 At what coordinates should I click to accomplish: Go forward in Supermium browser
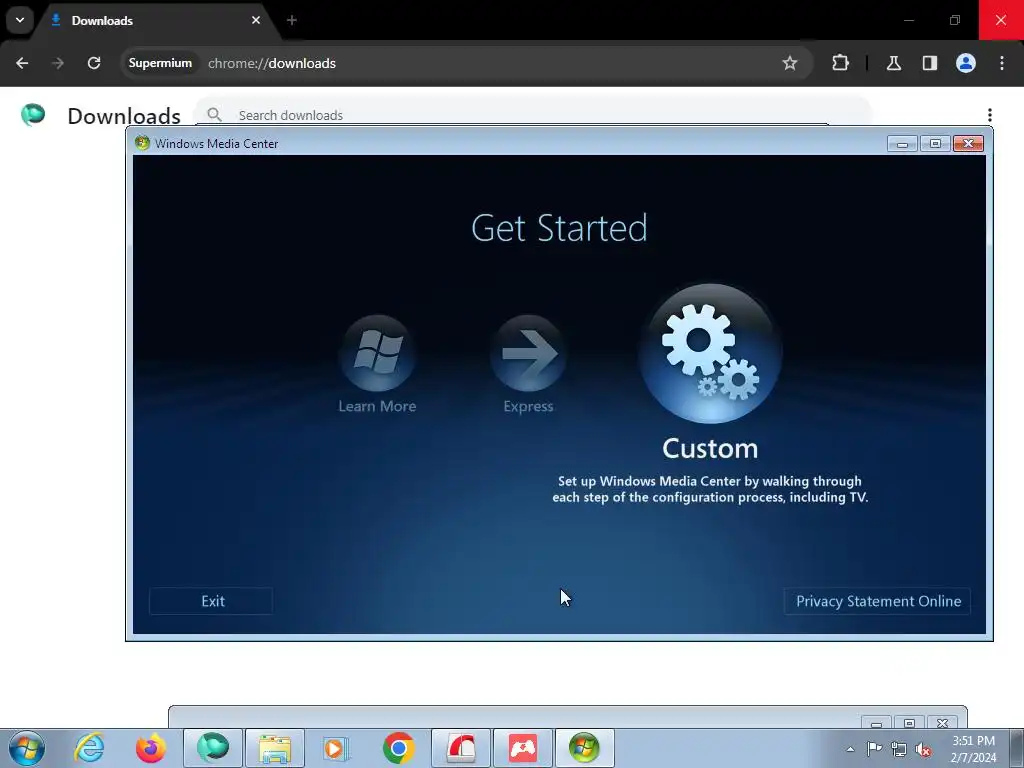coord(58,63)
